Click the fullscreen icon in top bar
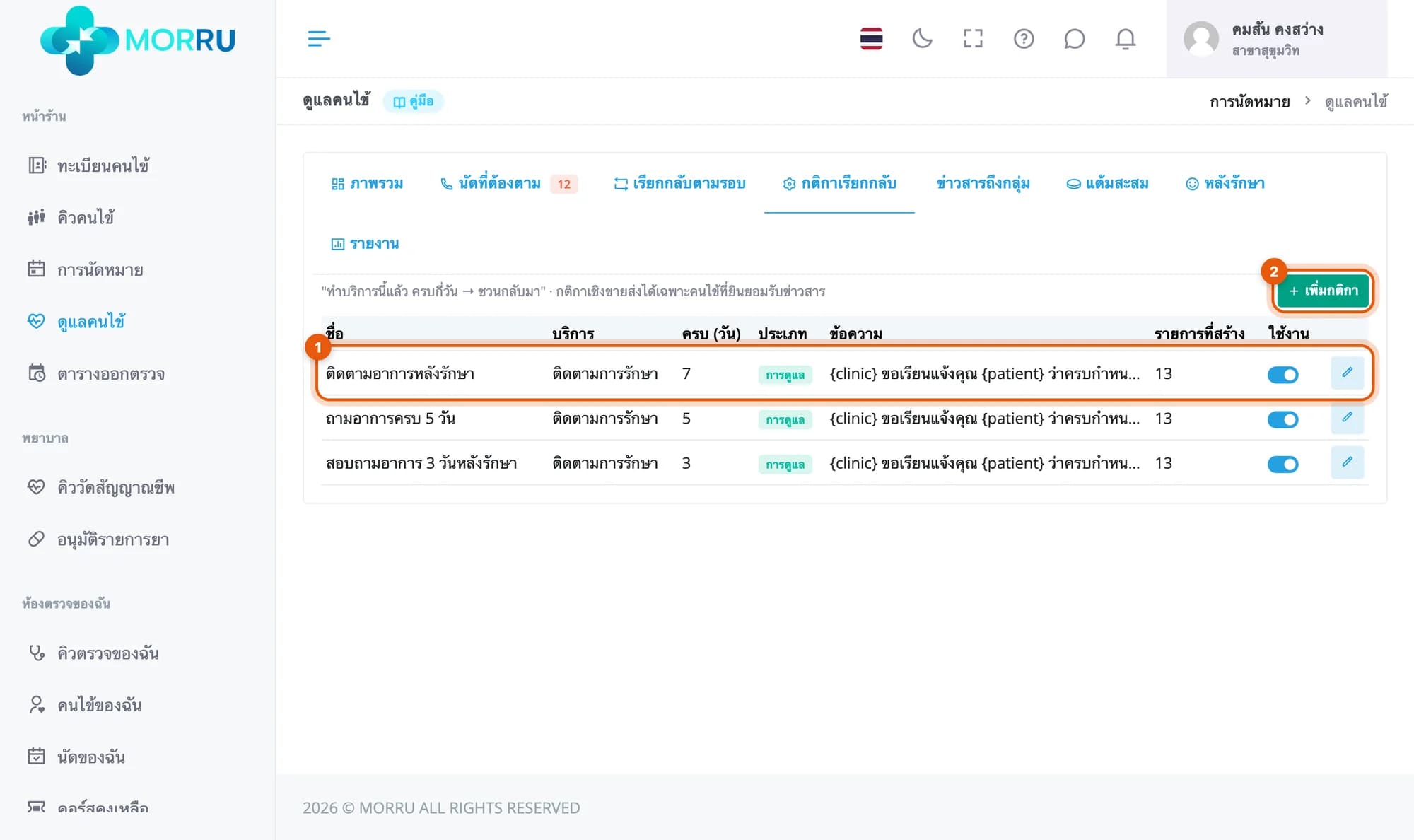 pos(973,38)
